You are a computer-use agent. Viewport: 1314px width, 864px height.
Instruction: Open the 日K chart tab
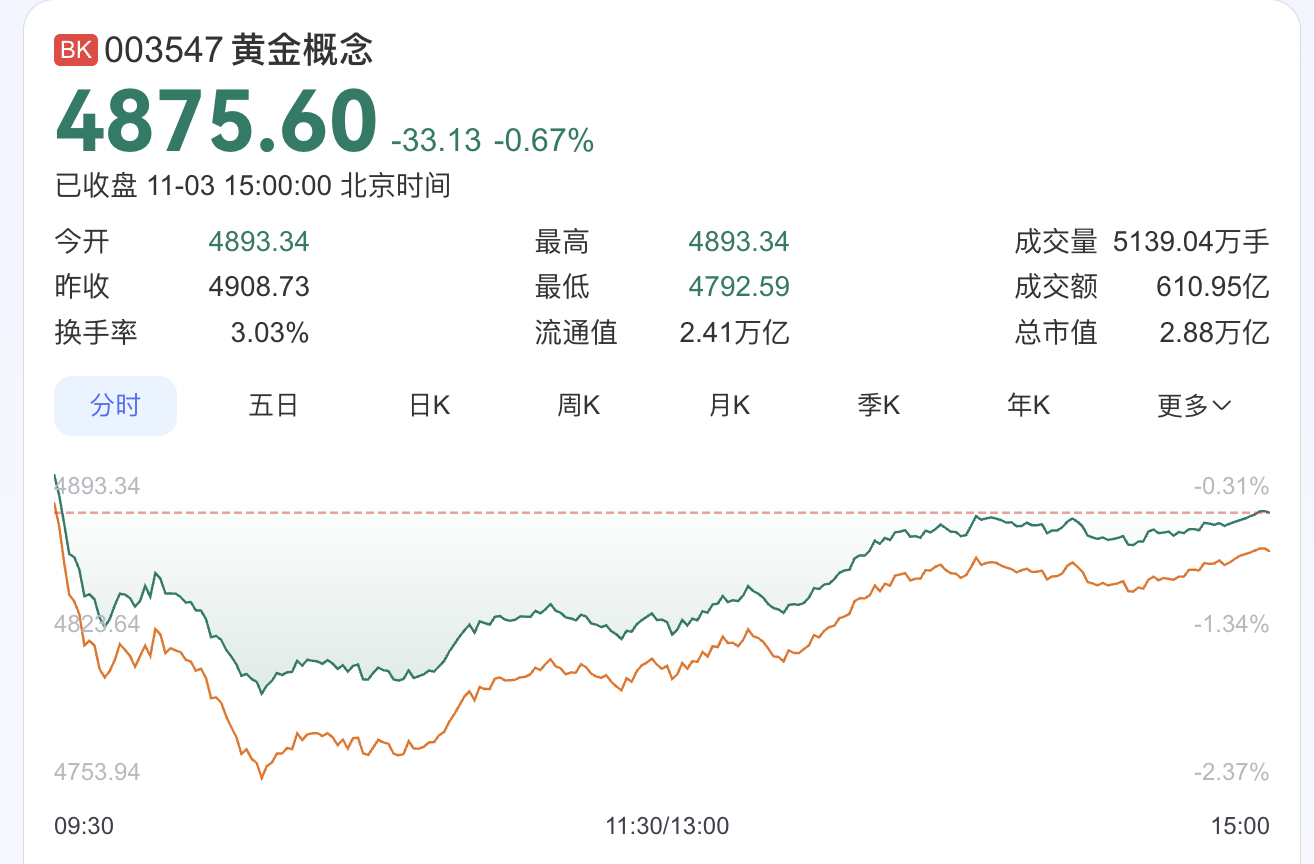430,406
